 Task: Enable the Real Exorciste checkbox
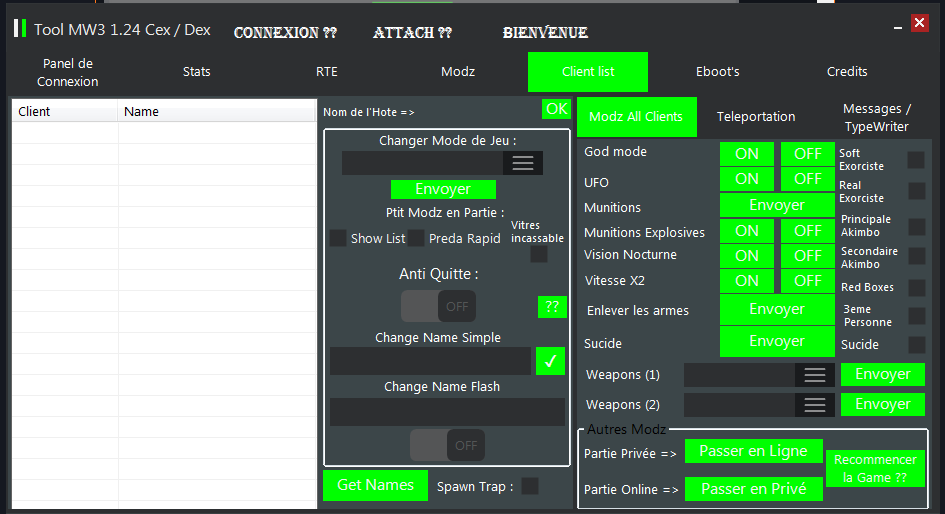click(x=917, y=191)
